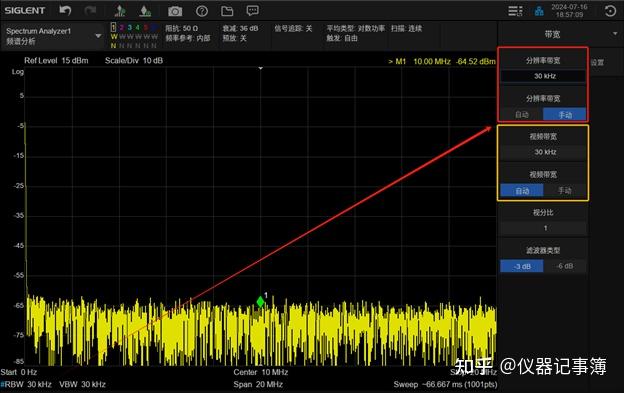Set 视频带宽 mode to 手动
The width and height of the screenshot is (624, 393).
coord(565,191)
